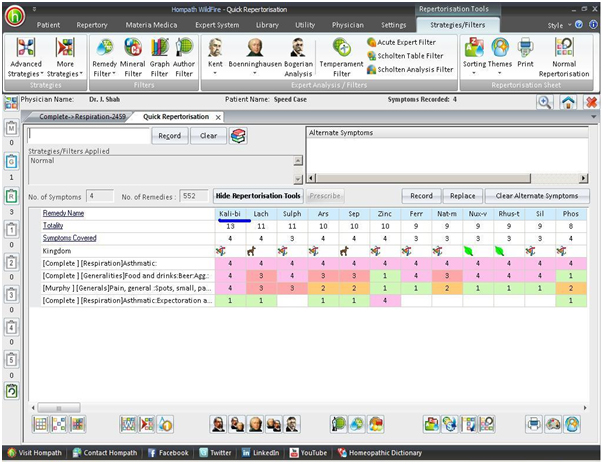
Task: Apply the Temperament Filter
Action: click(341, 57)
